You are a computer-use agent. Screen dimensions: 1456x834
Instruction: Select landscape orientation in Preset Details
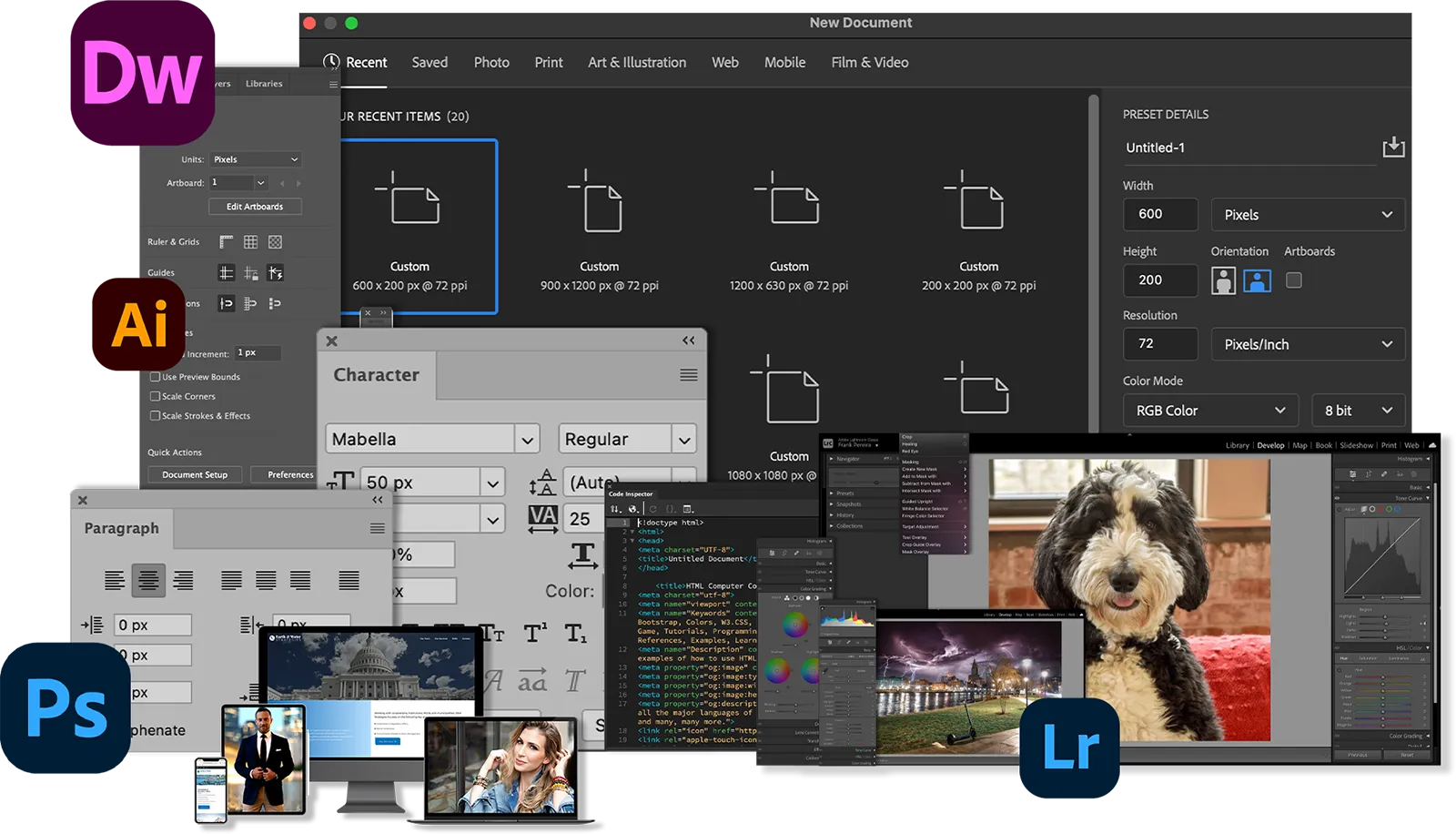coord(1257,280)
